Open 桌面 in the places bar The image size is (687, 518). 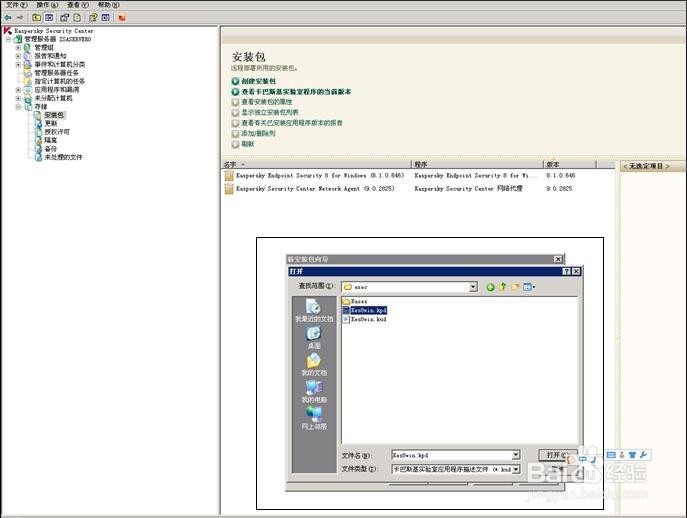(314, 338)
